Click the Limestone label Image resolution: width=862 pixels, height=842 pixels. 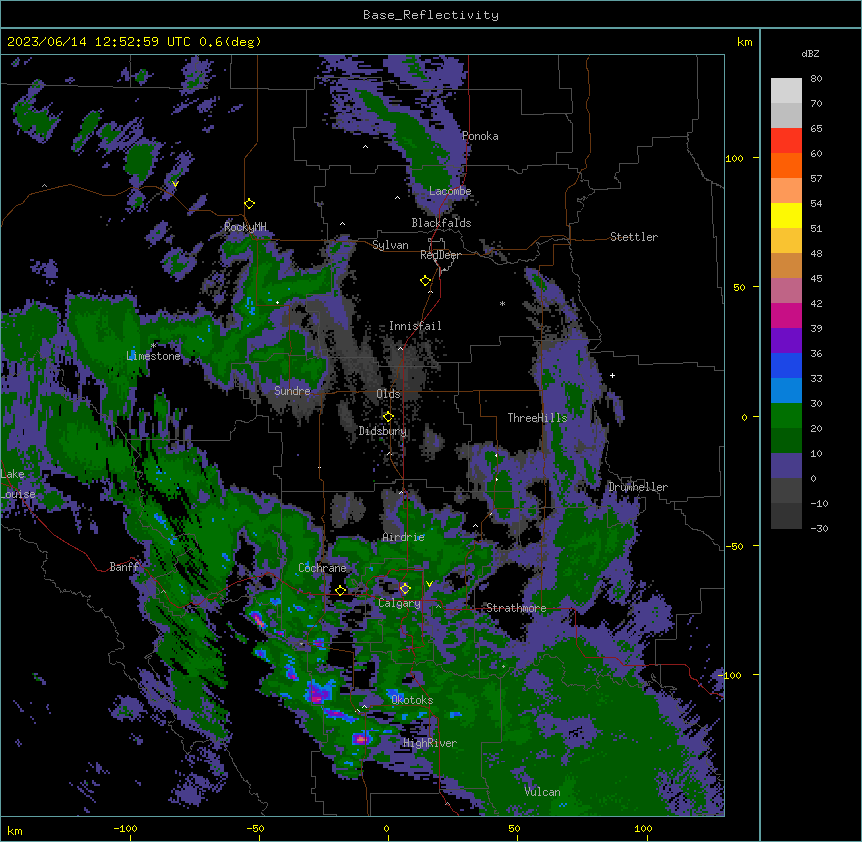pos(153,356)
